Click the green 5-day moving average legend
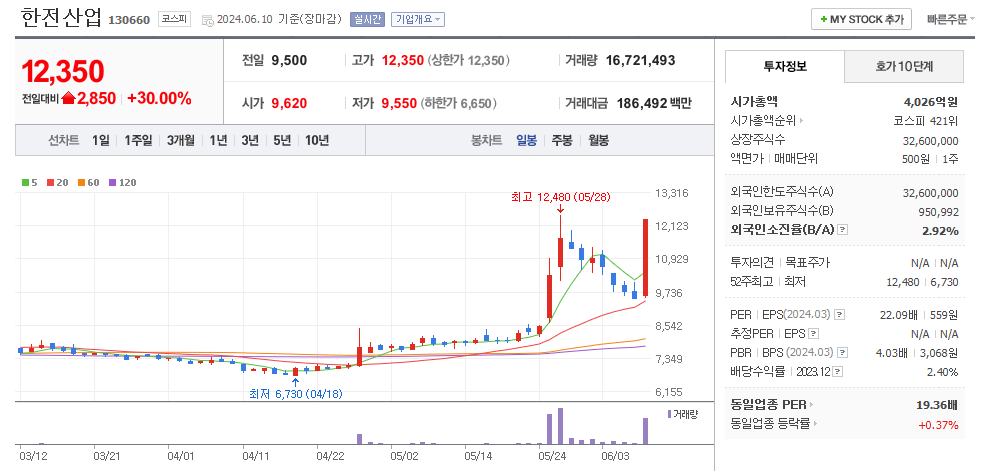 30,183
